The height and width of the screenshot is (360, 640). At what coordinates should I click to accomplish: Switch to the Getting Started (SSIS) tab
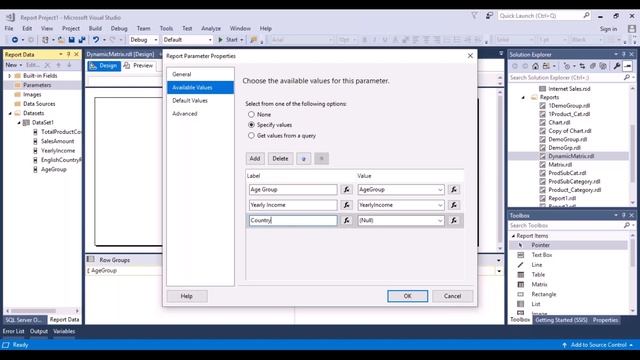pyautogui.click(x=561, y=320)
